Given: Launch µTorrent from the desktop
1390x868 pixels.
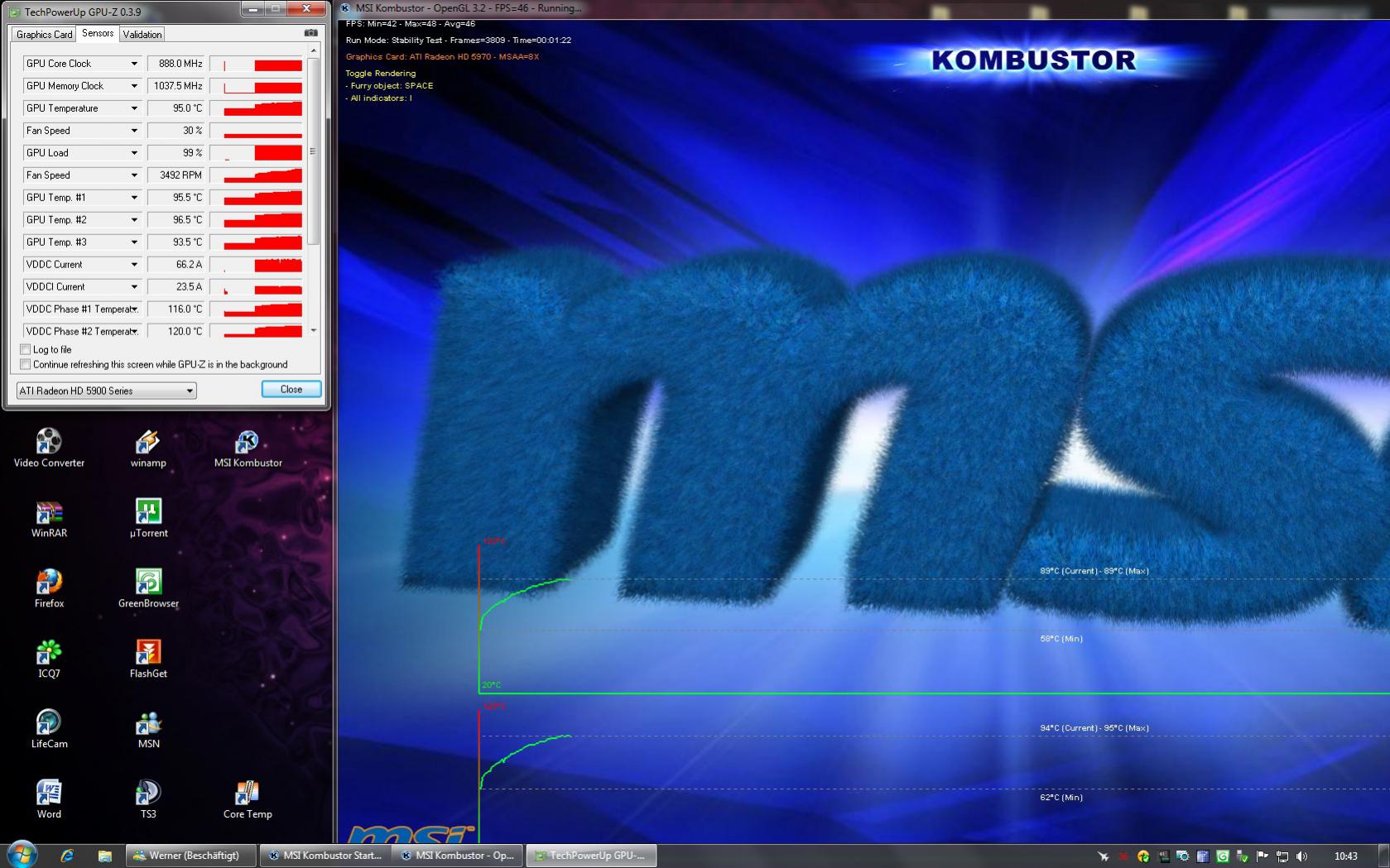Looking at the screenshot, I should (148, 519).
